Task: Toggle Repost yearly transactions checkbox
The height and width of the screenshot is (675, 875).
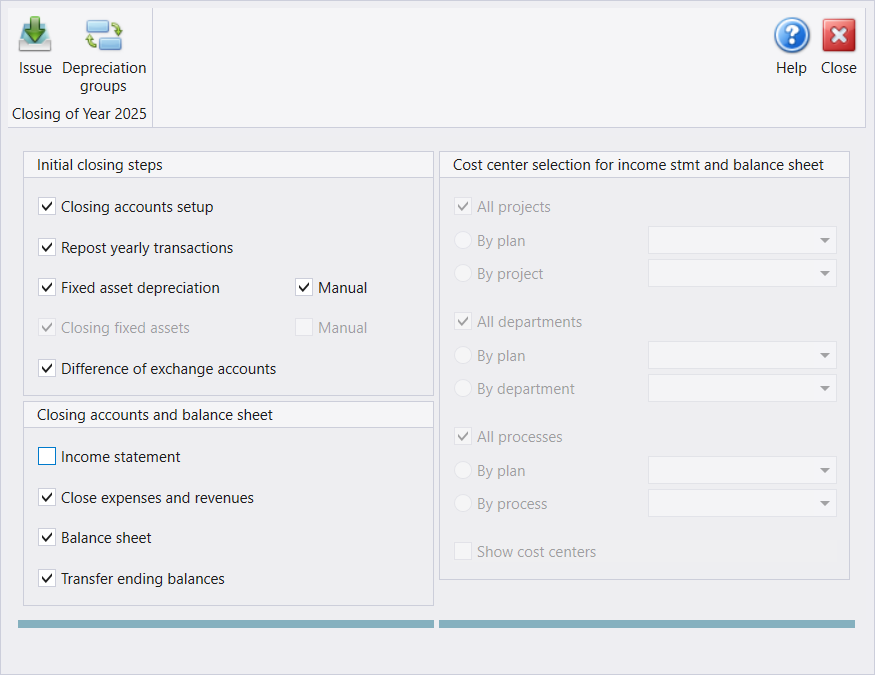Action: [47, 247]
